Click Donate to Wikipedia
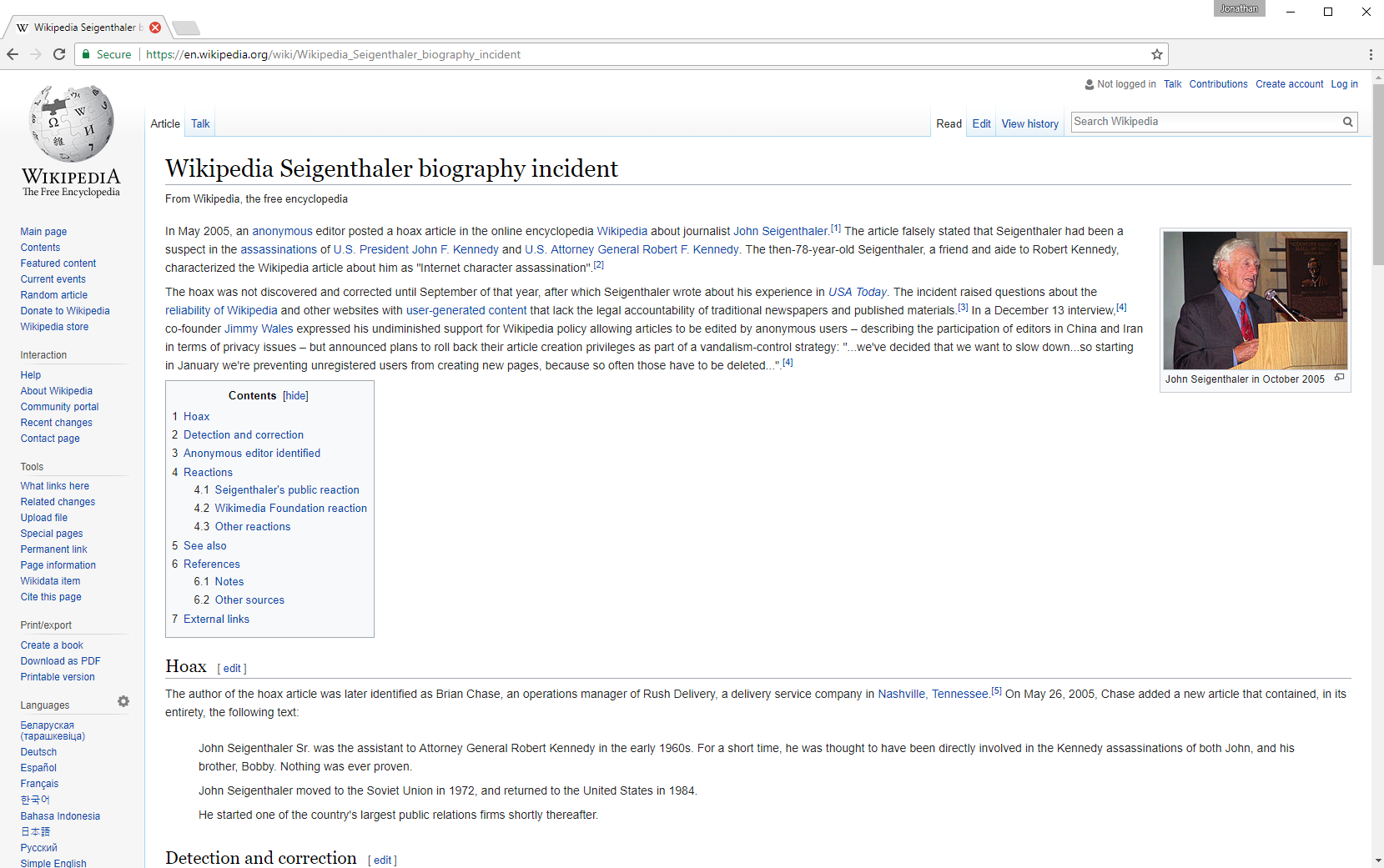Image resolution: width=1384 pixels, height=868 pixels. [65, 311]
